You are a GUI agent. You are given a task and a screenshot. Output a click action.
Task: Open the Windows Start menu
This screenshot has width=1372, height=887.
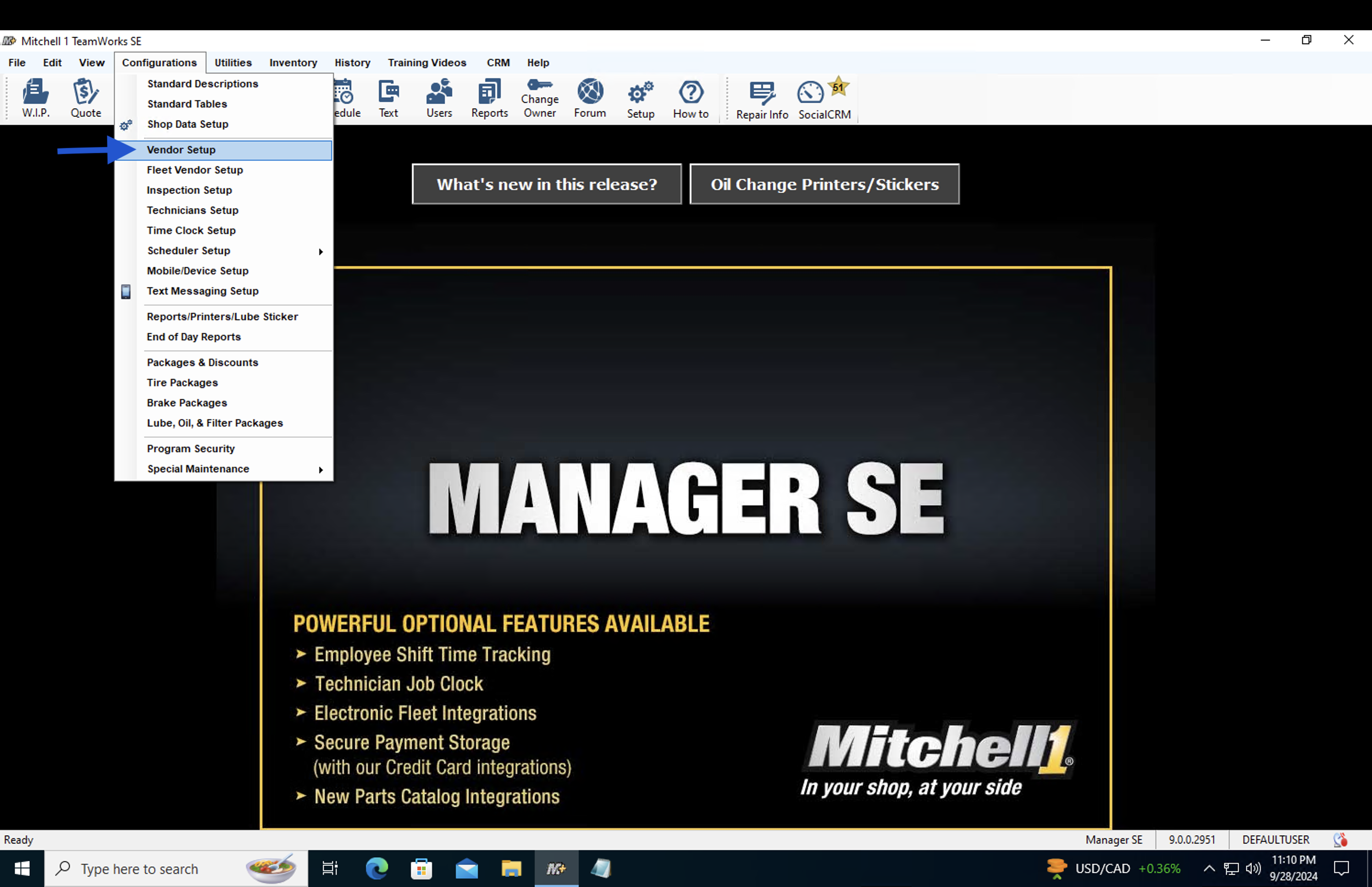22,868
